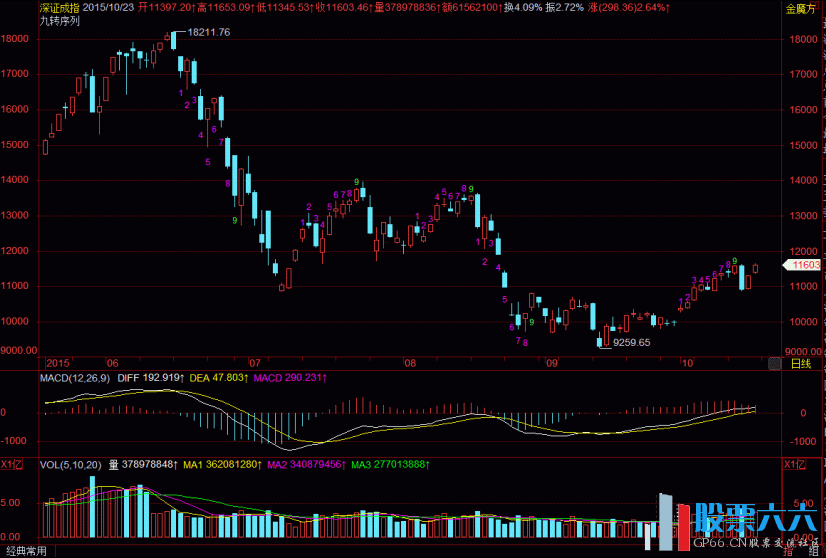Screen dimensions: 826x558
Task: Open the 日线 period selector
Action: [801, 363]
